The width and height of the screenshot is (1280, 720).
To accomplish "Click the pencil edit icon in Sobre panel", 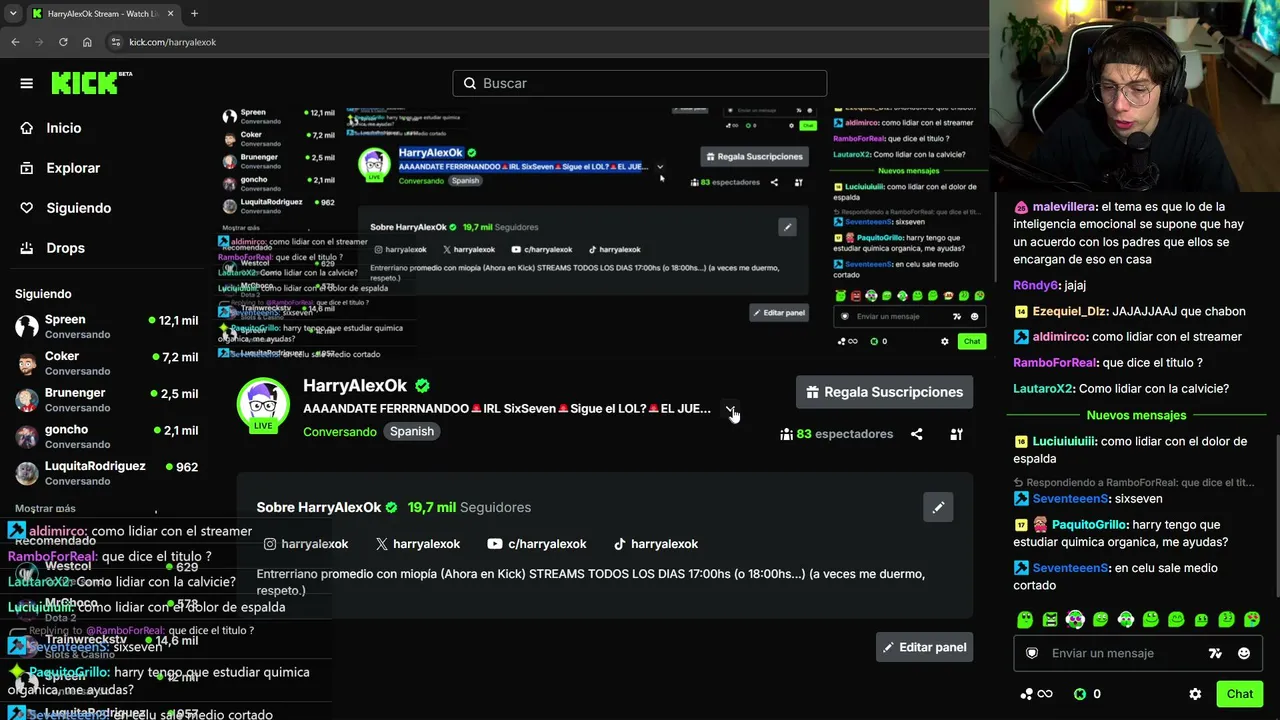I will (x=938, y=508).
